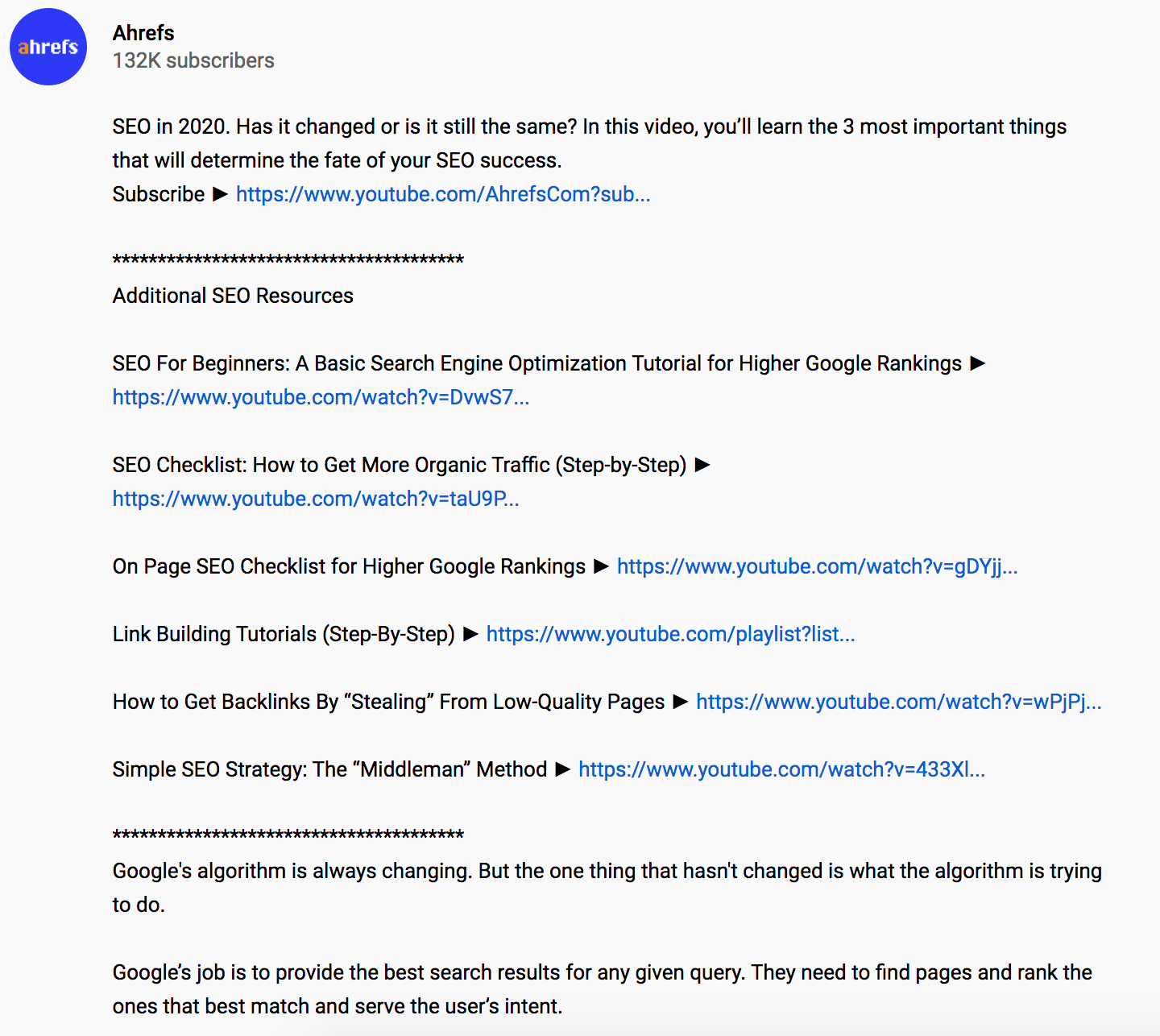Click the first asterisk divider line
The image size is (1160, 1036).
[288, 259]
